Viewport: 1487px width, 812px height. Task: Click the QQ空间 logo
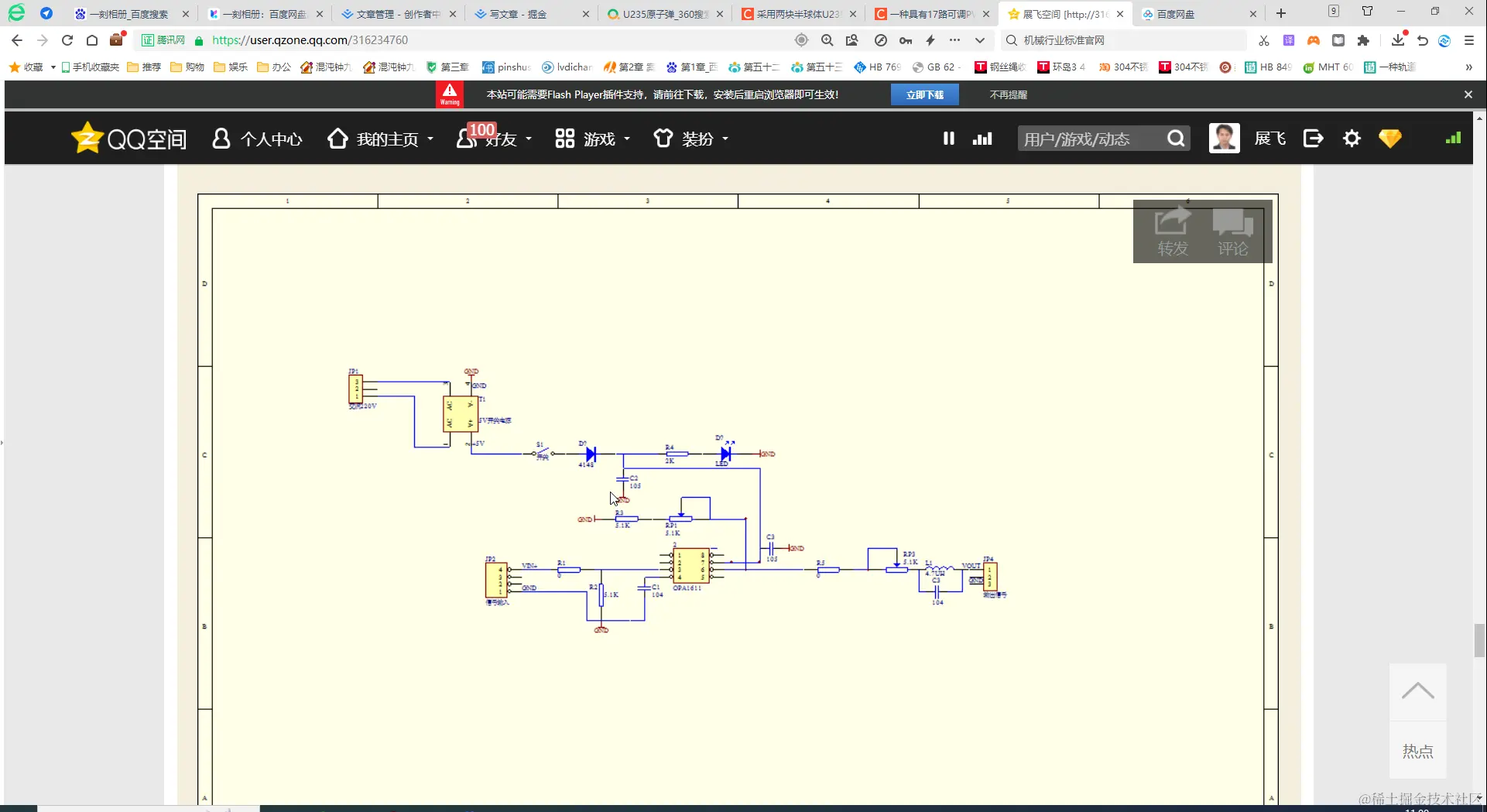(128, 139)
